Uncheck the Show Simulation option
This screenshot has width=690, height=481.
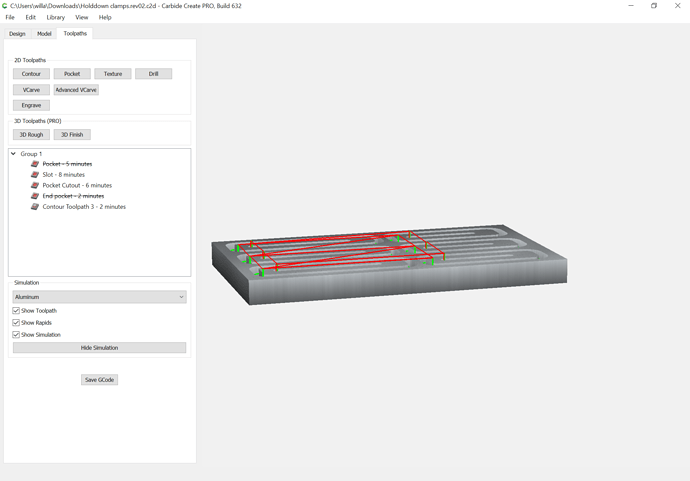pos(16,334)
